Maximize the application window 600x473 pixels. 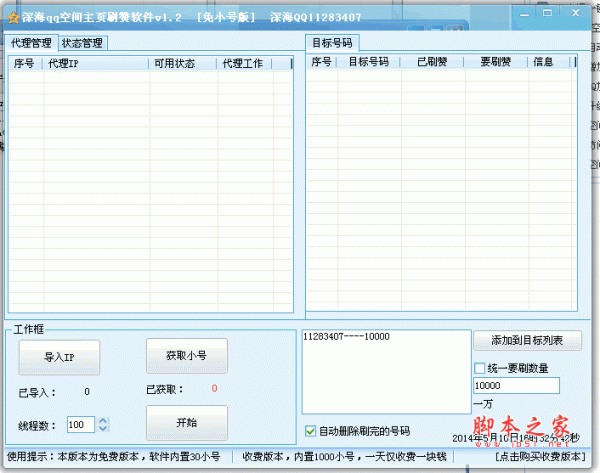pos(548,13)
